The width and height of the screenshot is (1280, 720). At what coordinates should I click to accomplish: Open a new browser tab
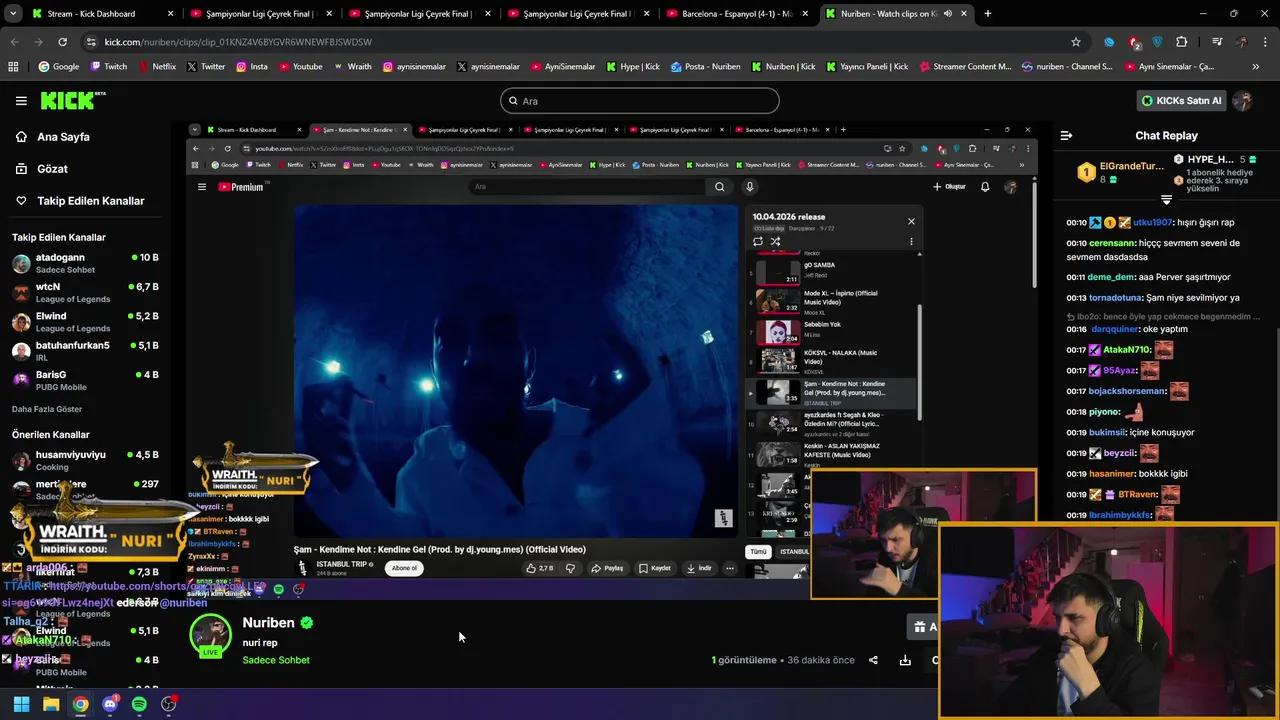tap(988, 14)
